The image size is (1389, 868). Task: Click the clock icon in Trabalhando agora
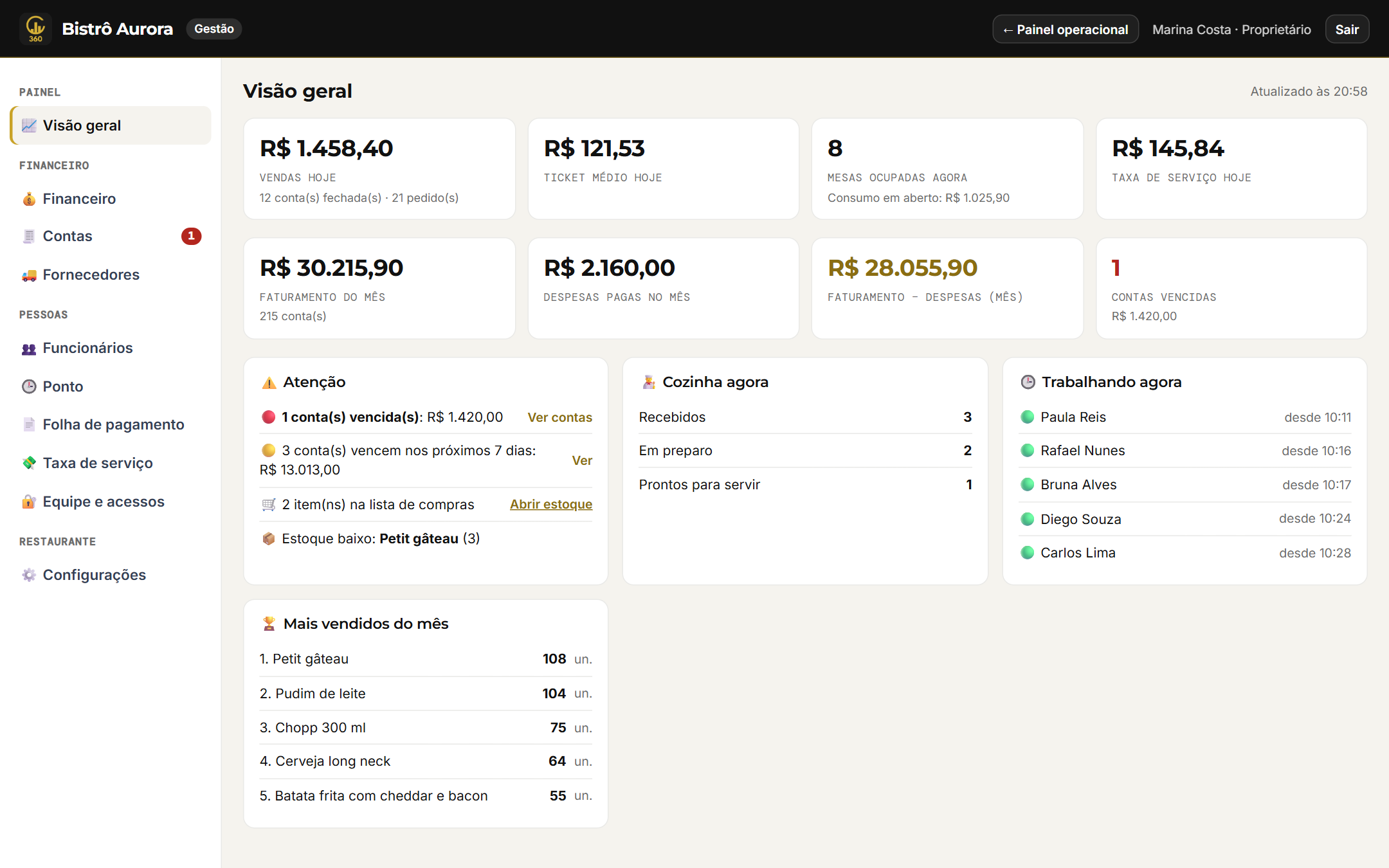click(x=1028, y=383)
